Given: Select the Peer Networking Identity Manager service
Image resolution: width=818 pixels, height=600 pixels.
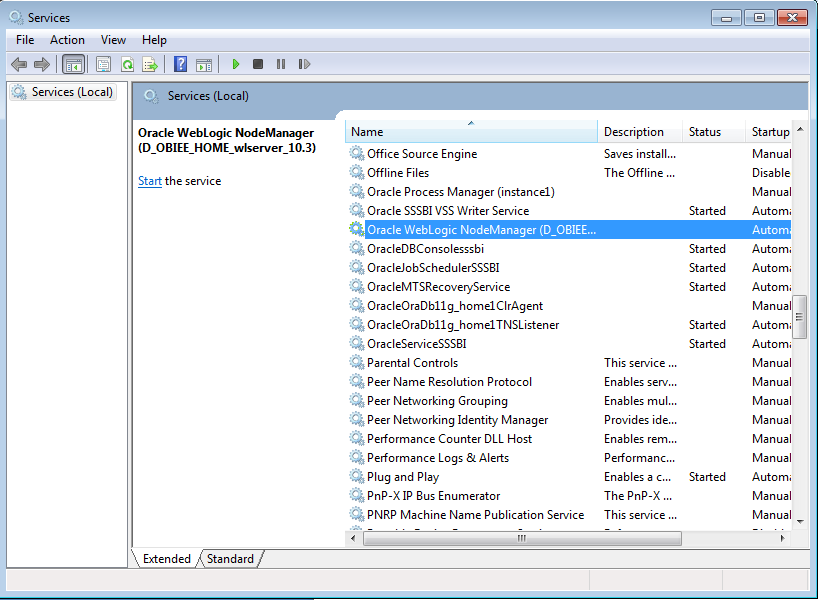Looking at the screenshot, I should [x=458, y=419].
